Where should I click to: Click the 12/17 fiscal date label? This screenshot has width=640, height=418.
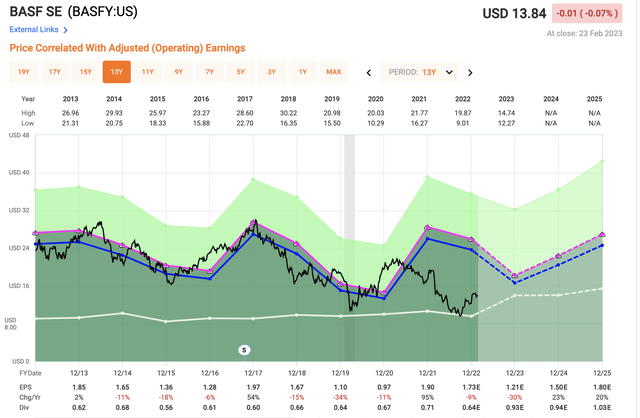pyautogui.click(x=253, y=373)
